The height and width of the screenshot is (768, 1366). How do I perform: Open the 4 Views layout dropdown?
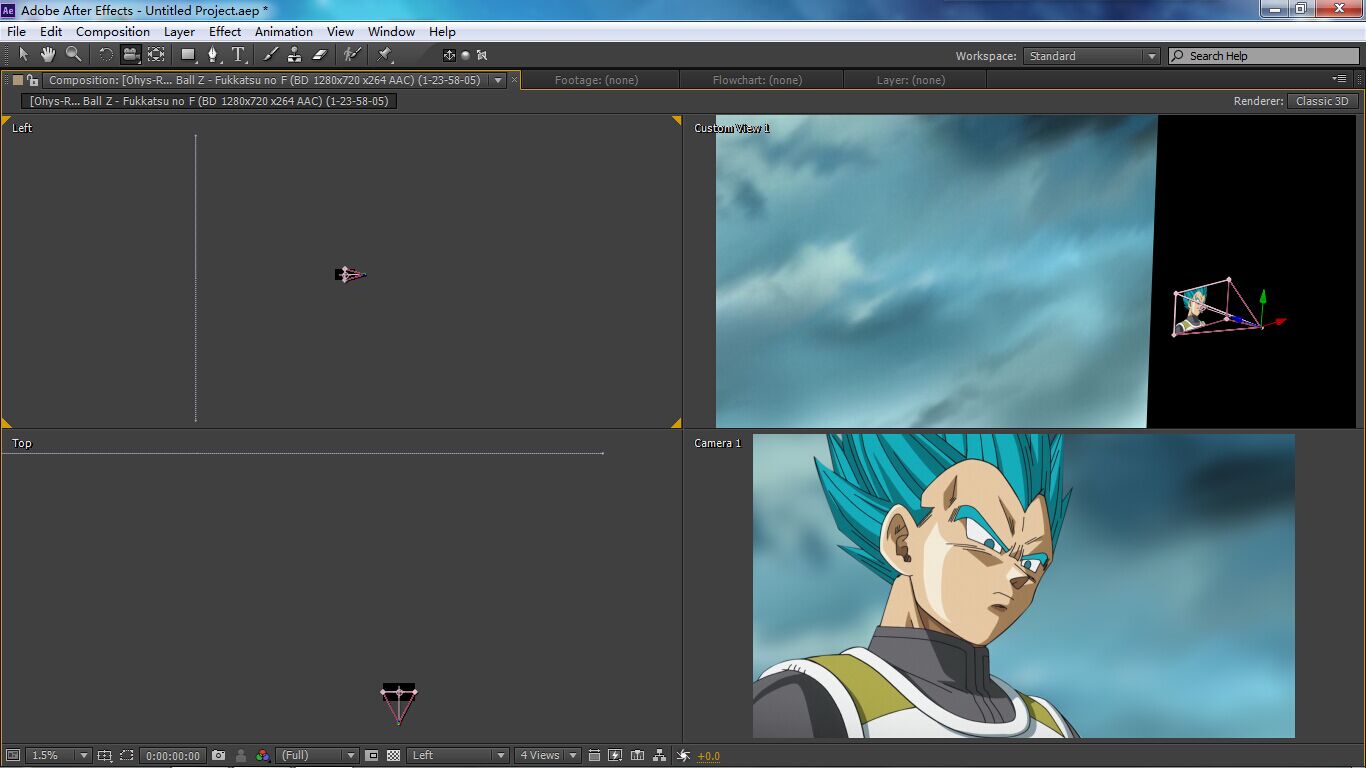(549, 755)
